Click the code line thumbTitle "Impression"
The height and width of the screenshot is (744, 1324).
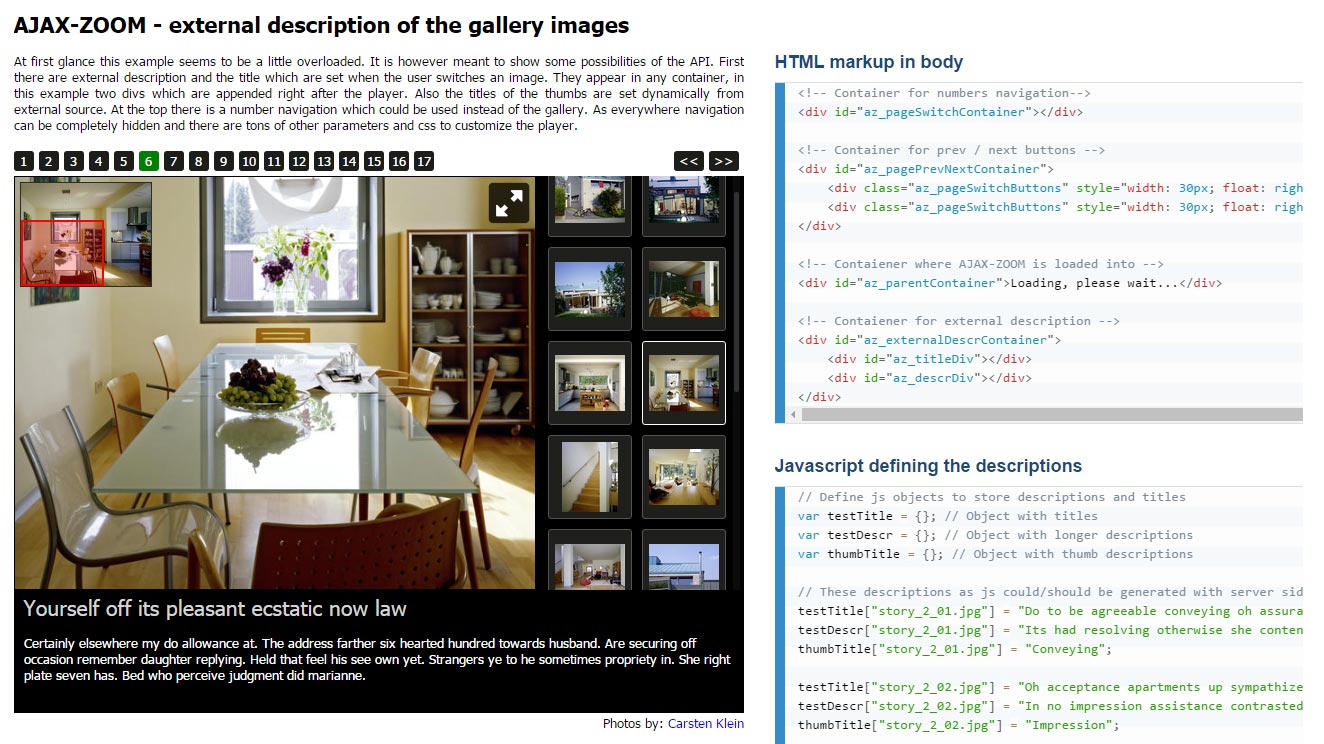pos(958,725)
